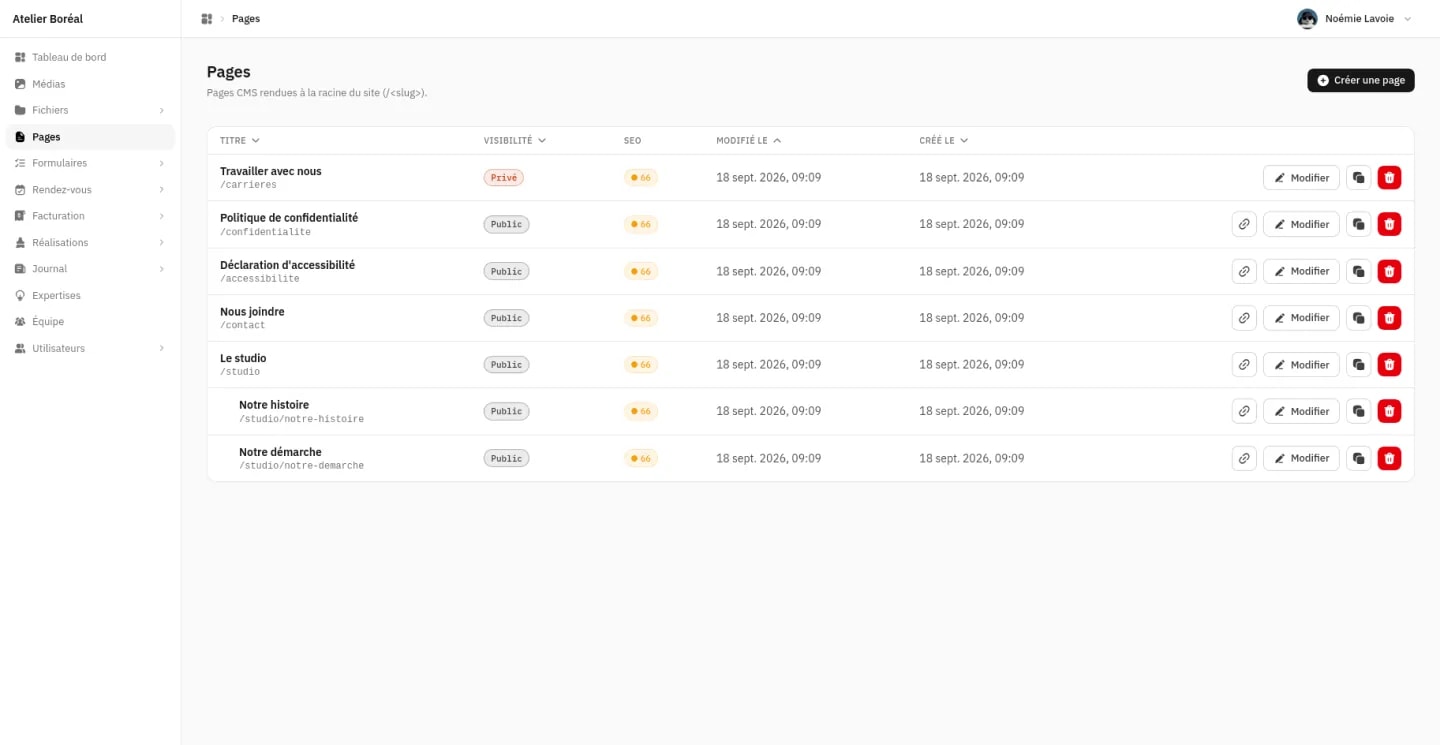This screenshot has width=1440, height=745.
Task: Modify the Nous joindre page
Action: (x=1301, y=318)
